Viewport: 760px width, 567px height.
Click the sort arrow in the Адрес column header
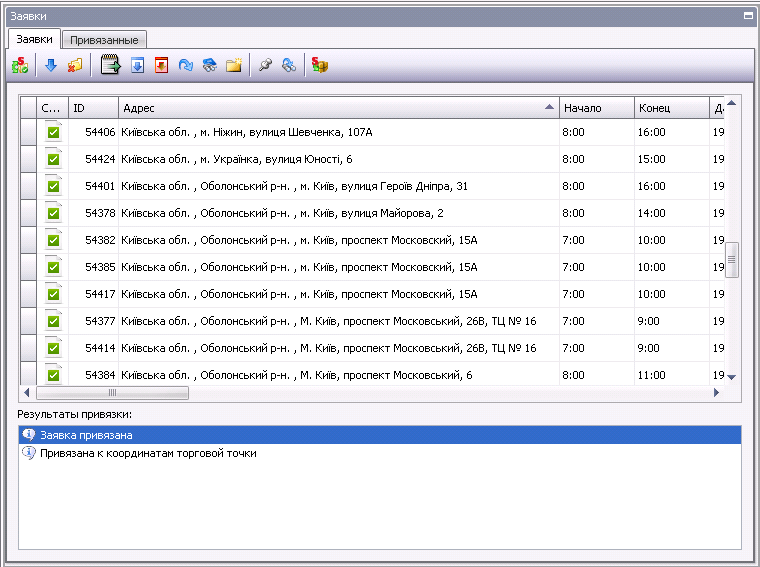[x=549, y=107]
